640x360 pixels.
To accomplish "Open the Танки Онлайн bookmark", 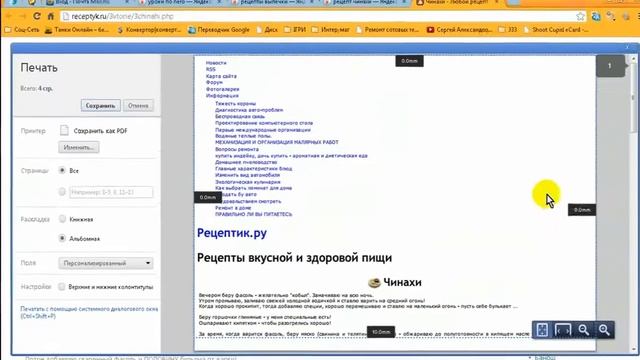I will point(77,30).
